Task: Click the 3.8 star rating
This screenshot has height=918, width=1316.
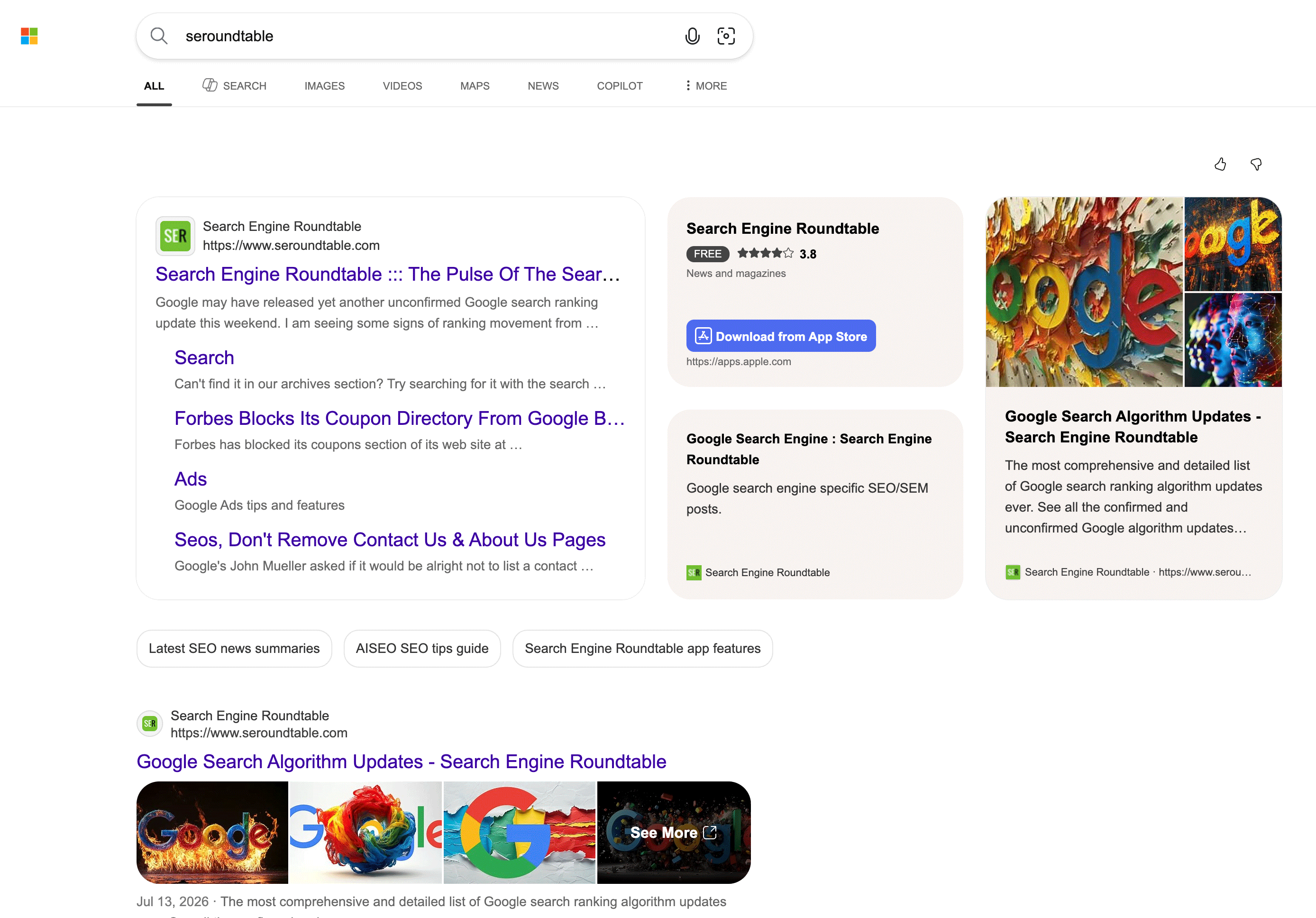Action: 777,253
